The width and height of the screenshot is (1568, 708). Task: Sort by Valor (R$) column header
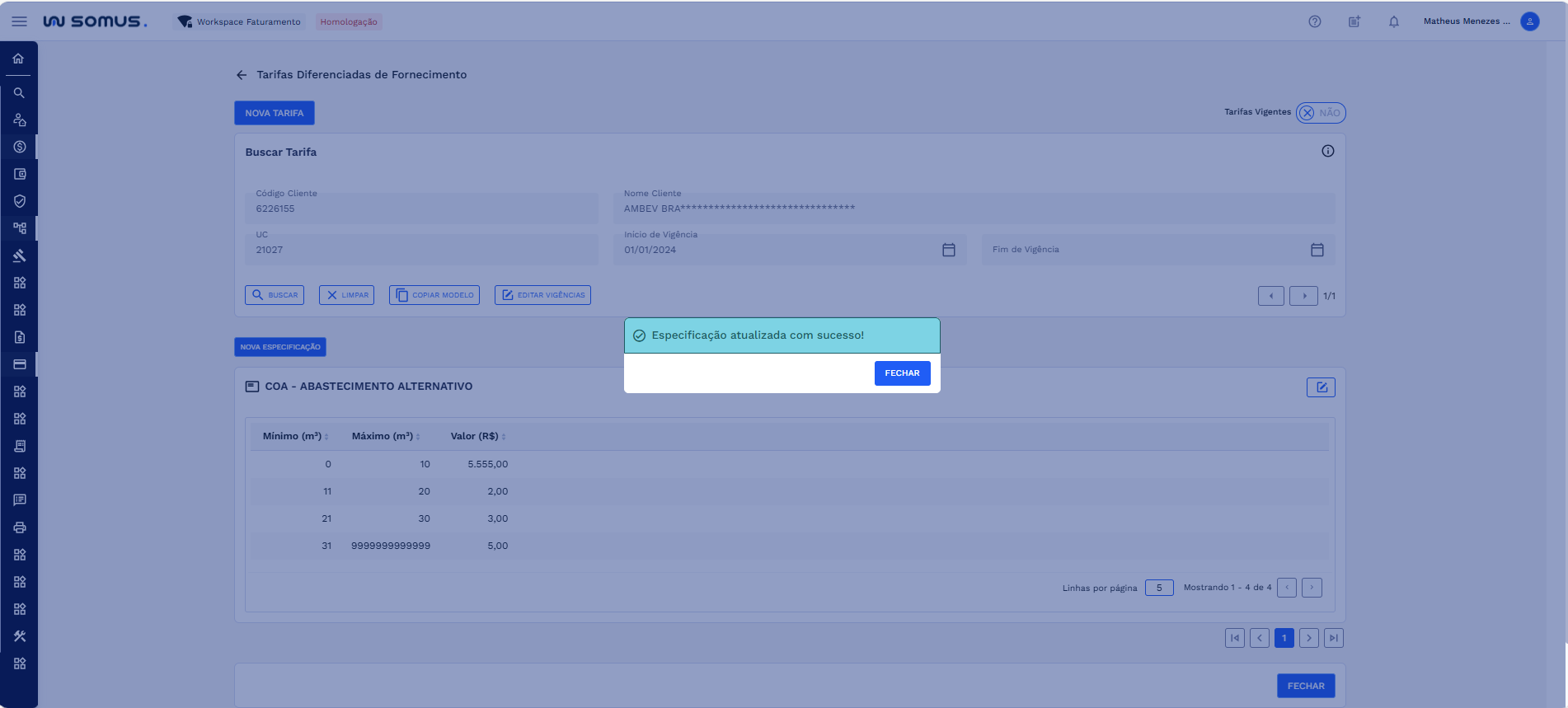click(x=477, y=436)
